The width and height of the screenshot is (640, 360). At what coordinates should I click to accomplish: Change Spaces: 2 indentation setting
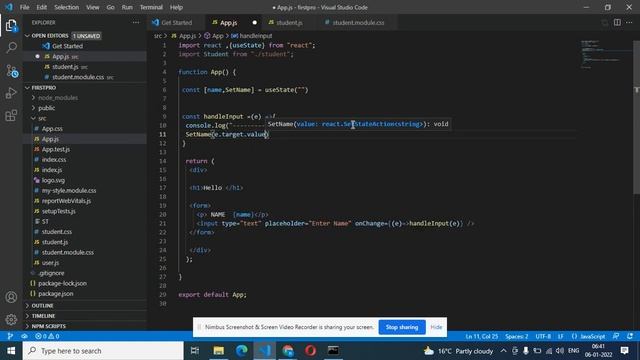pos(516,336)
